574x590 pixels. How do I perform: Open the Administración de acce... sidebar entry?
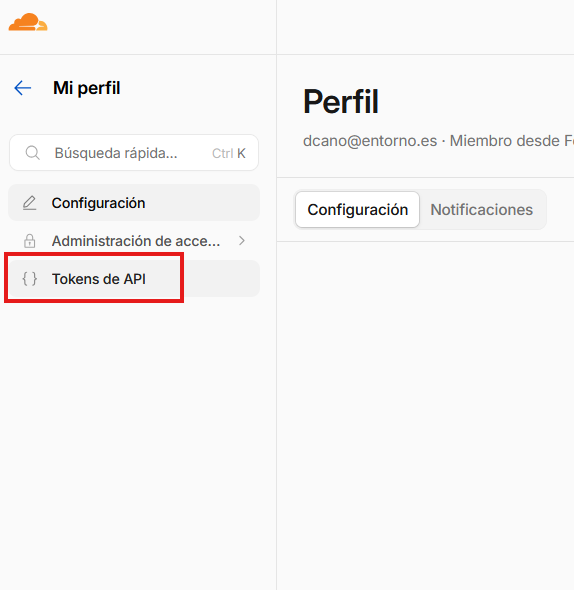click(x=134, y=241)
